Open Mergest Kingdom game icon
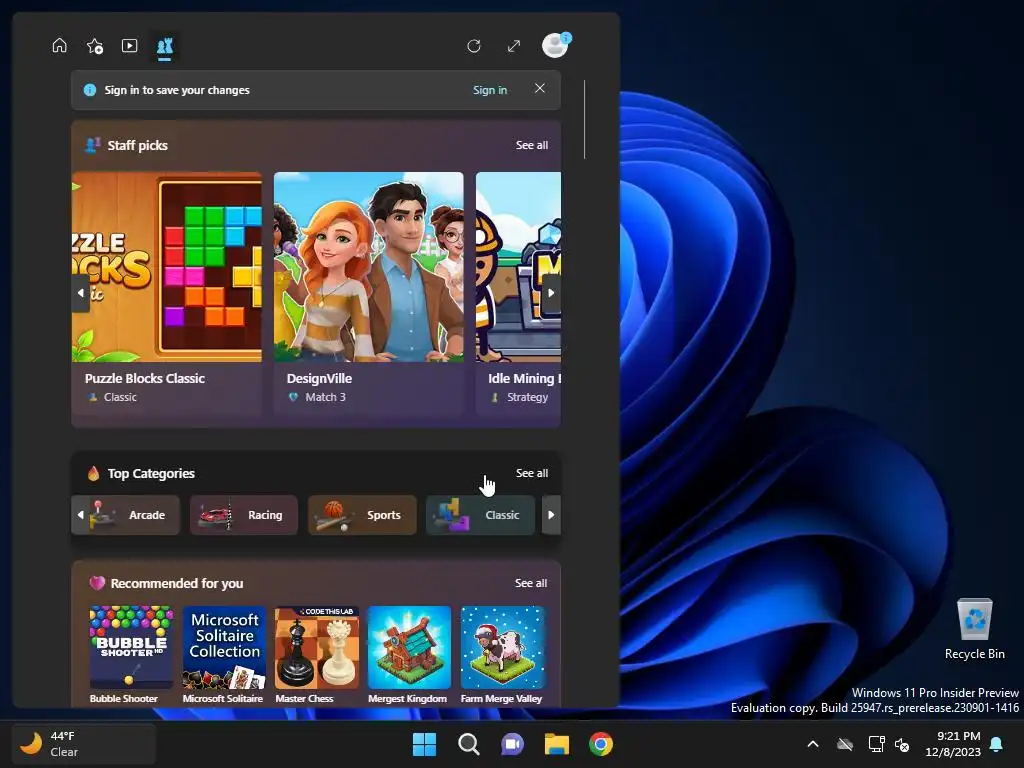Screen dimensions: 1024x768 409,647
